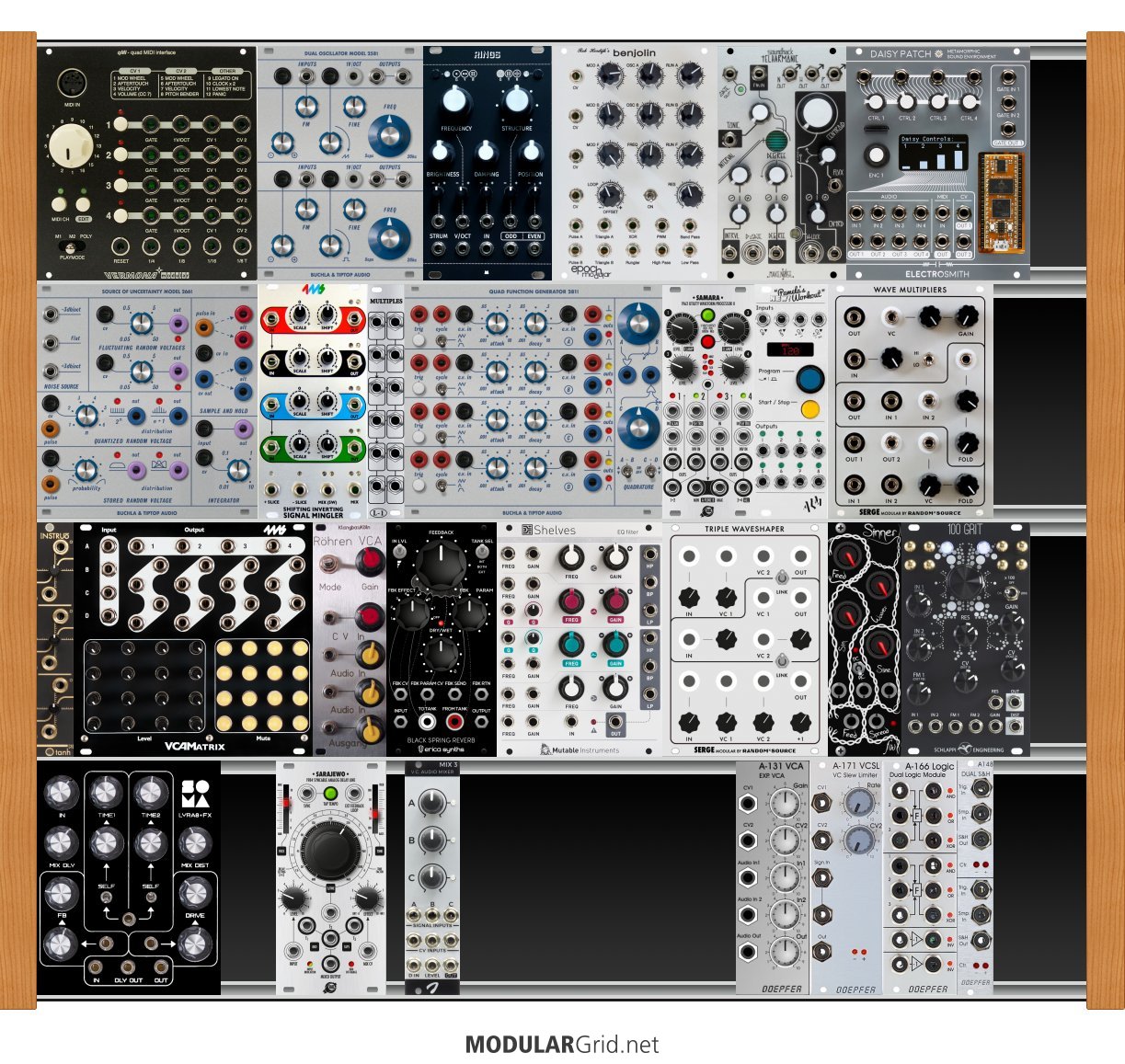
Task: Flip the left SELF switch under TIME1 on Lyra8-FX
Action: pos(106,898)
